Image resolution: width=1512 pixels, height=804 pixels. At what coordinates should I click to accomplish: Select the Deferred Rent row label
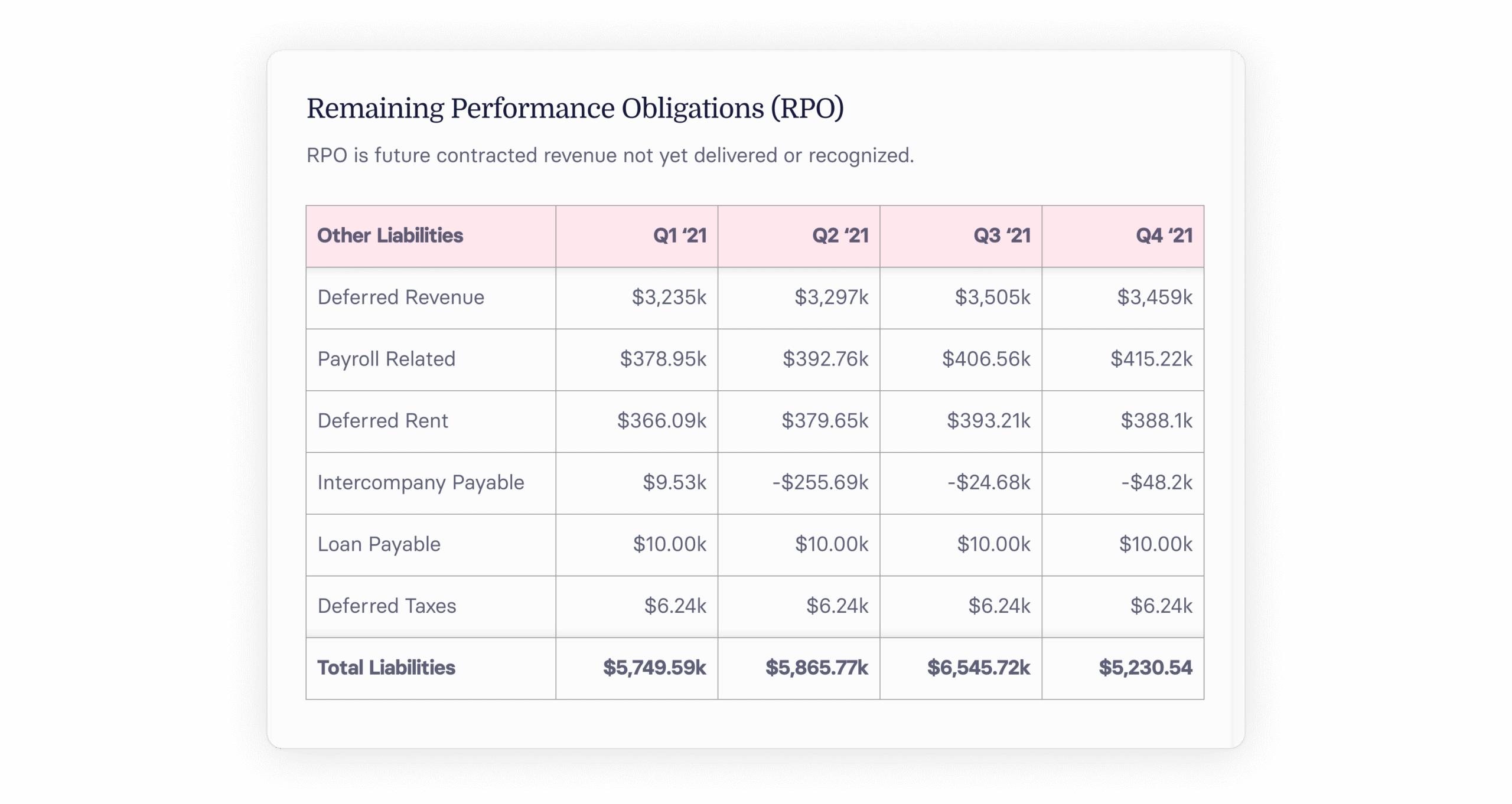pos(383,420)
